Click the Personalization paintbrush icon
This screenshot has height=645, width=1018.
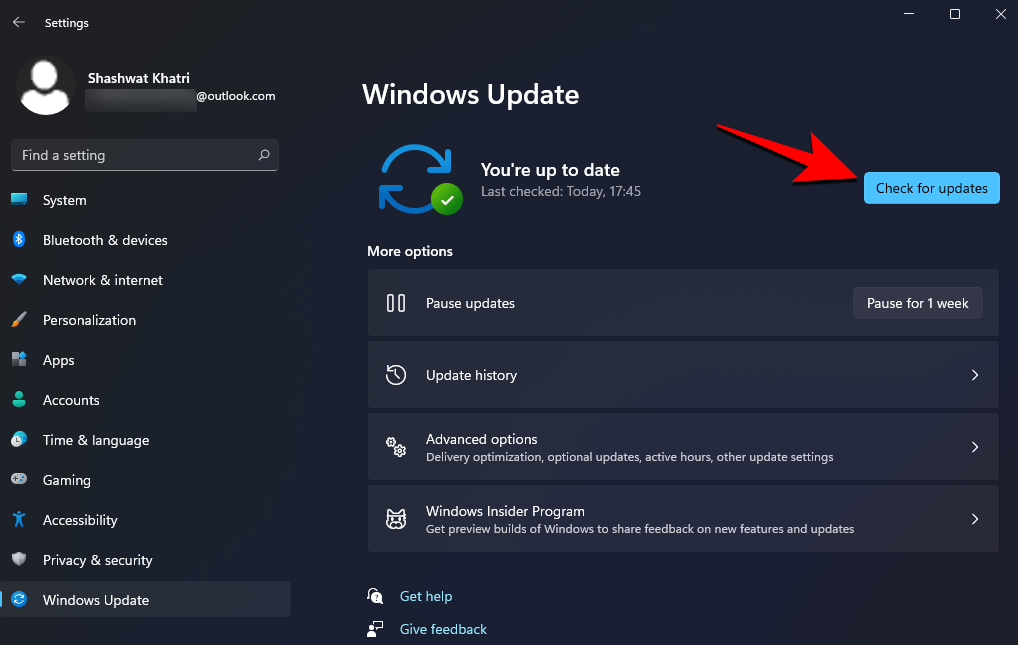pos(19,320)
